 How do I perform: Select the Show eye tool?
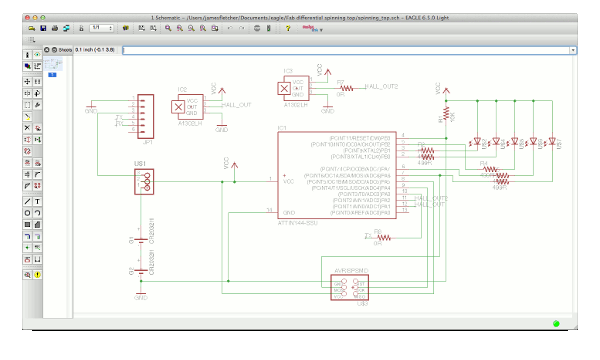click(x=37, y=55)
